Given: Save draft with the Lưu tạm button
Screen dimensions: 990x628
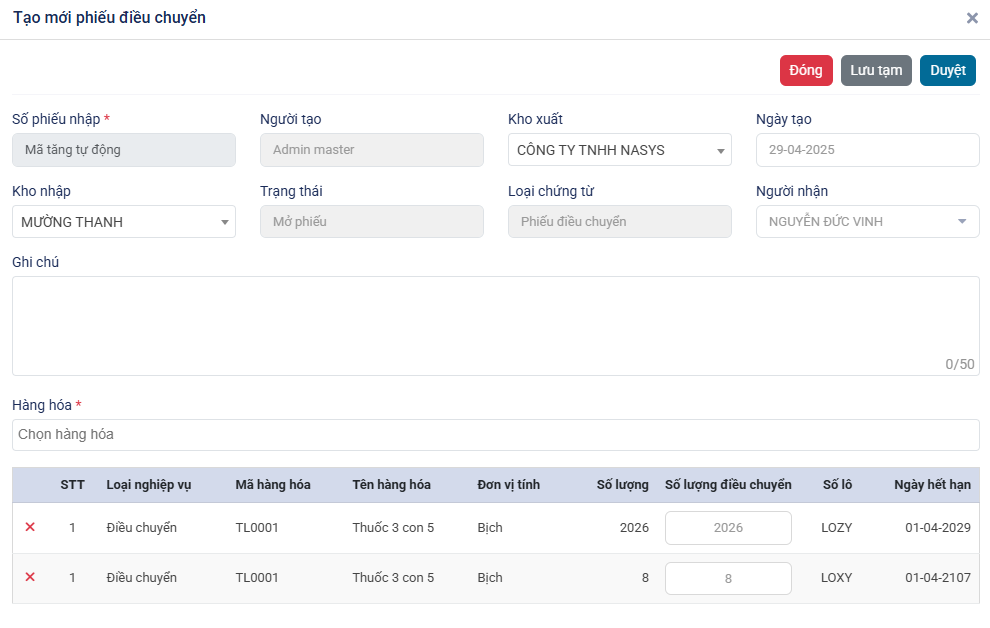Looking at the screenshot, I should click(876, 71).
